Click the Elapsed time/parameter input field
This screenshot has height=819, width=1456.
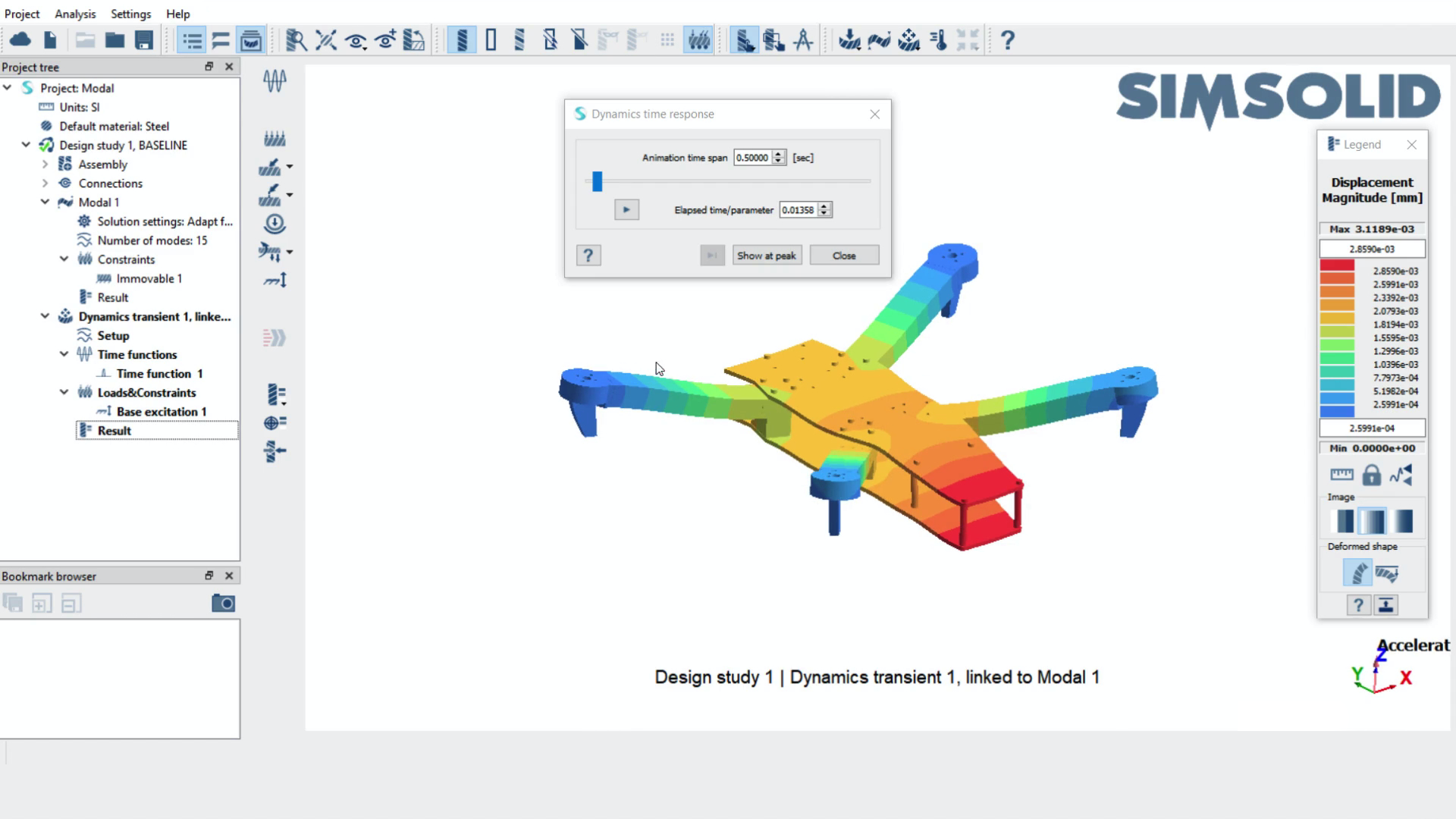[x=798, y=210]
